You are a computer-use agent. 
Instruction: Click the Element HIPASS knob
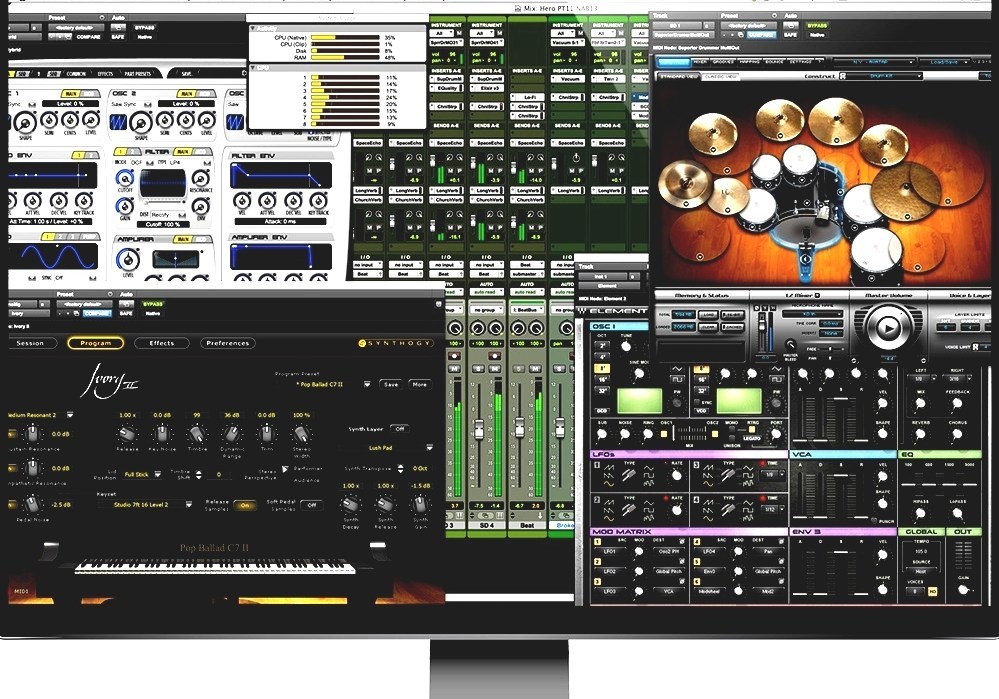pyautogui.click(x=920, y=514)
